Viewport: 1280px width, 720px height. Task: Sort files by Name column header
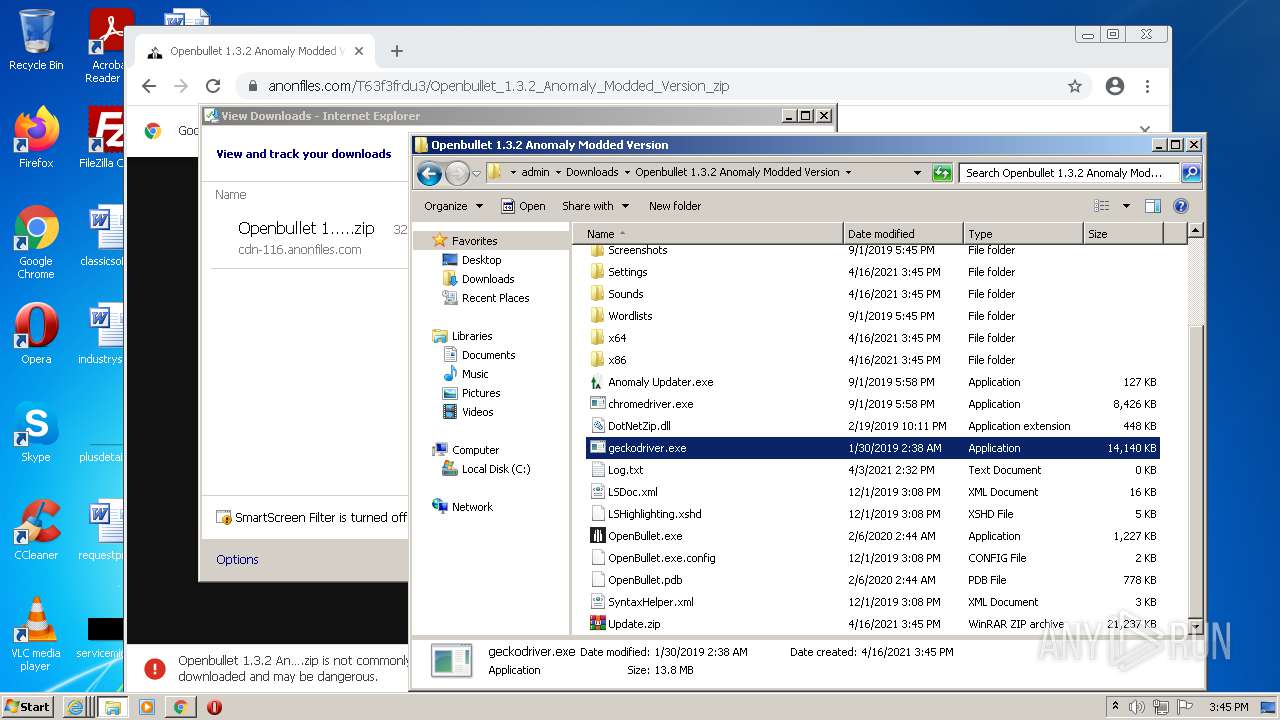point(709,234)
